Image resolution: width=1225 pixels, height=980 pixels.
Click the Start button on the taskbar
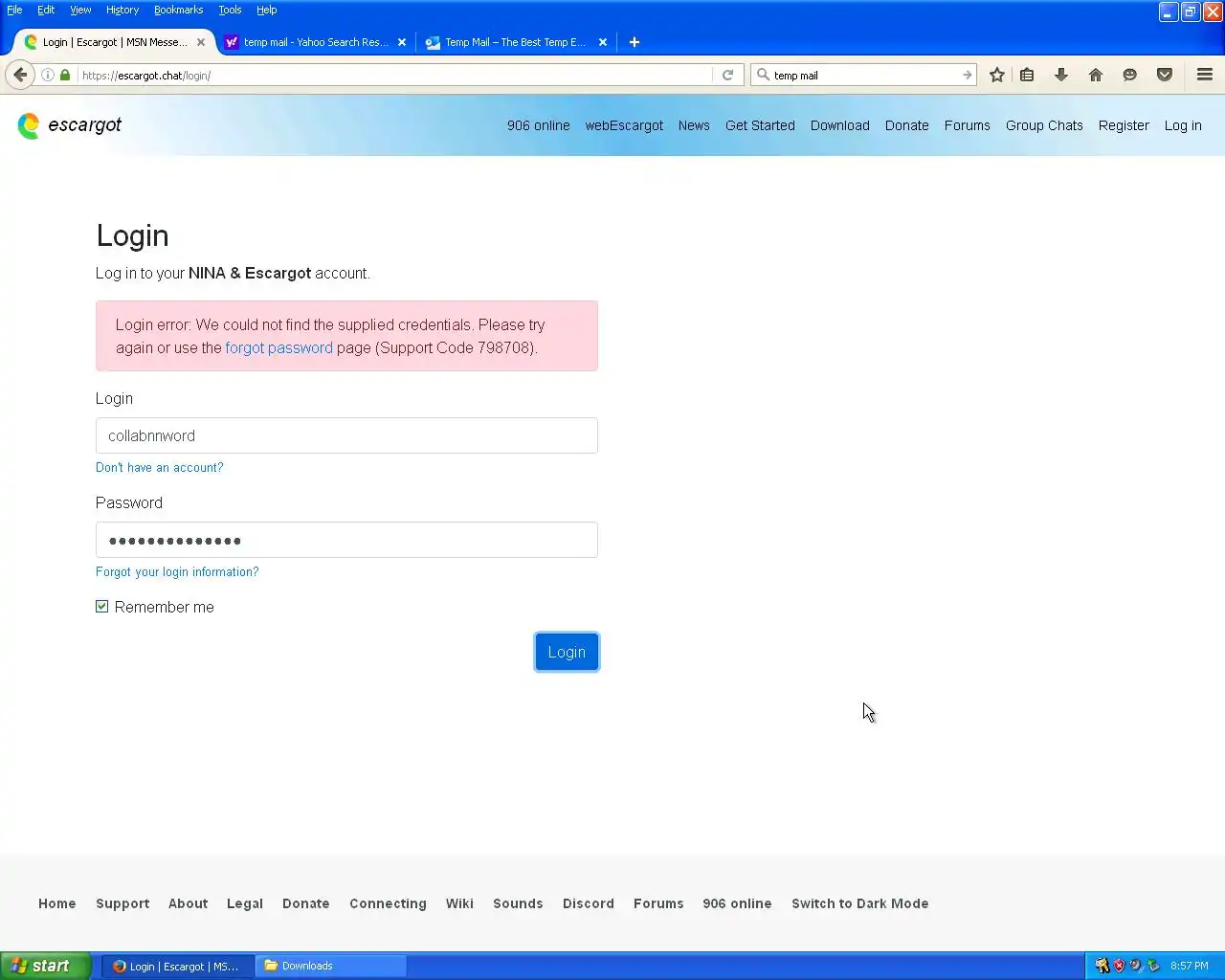(x=45, y=966)
